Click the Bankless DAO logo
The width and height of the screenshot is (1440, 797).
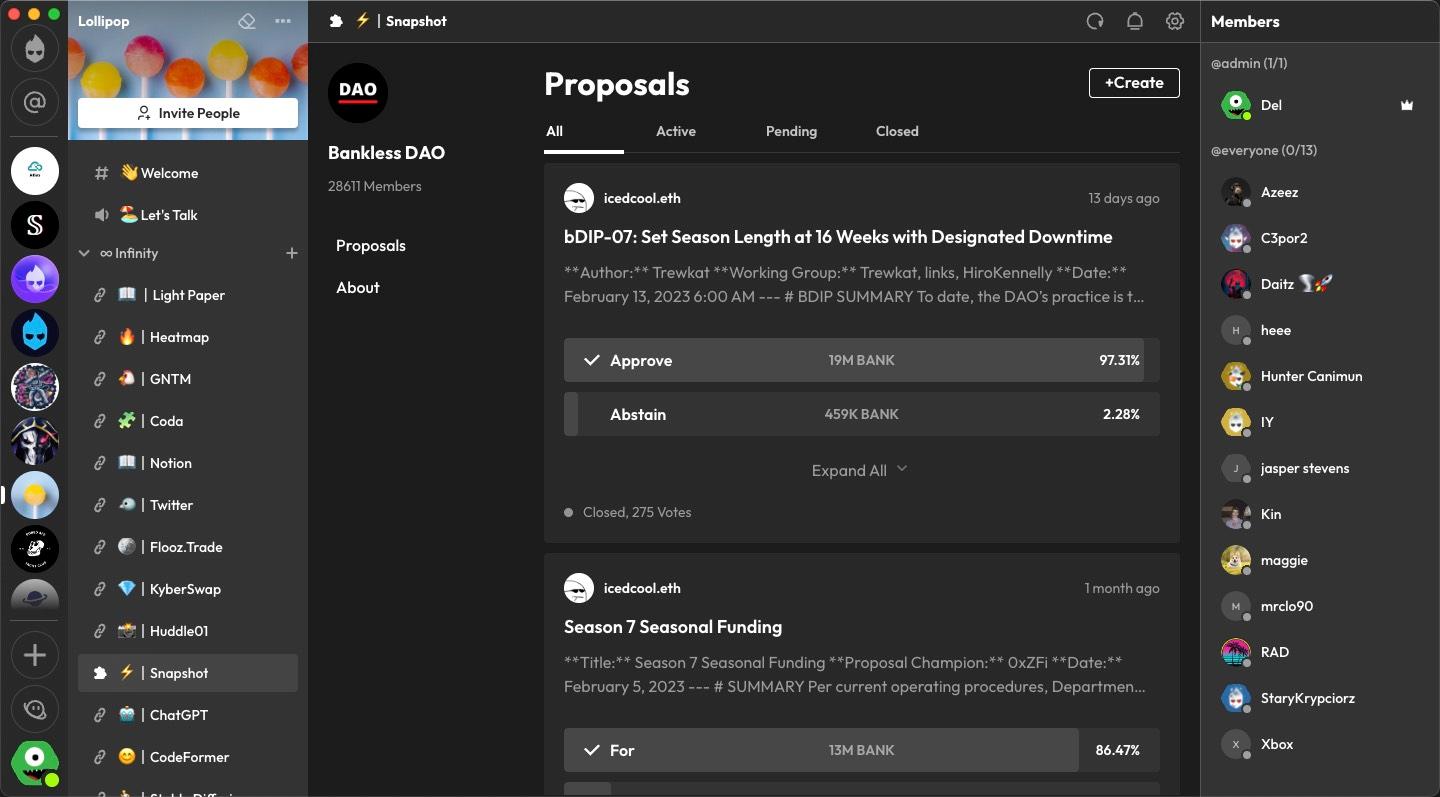pos(358,93)
